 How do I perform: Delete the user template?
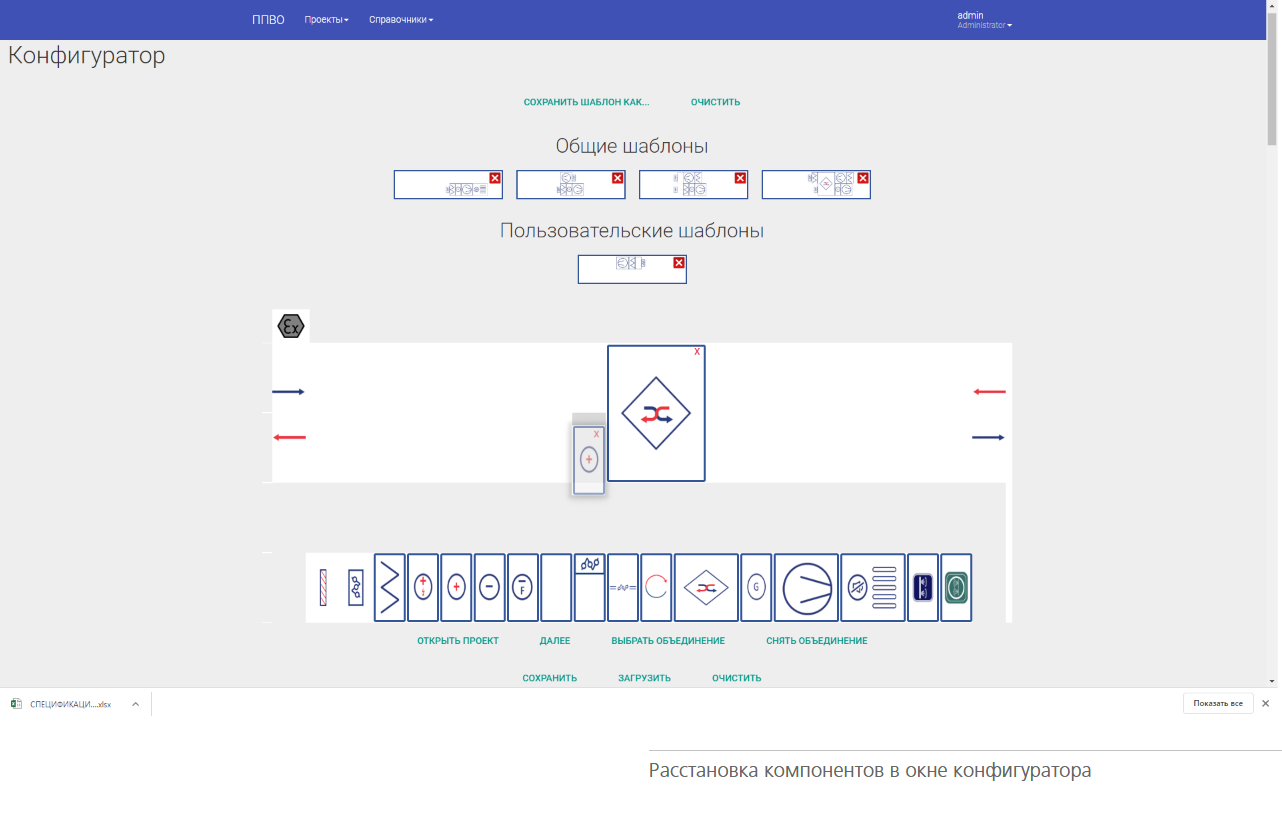[x=679, y=263]
